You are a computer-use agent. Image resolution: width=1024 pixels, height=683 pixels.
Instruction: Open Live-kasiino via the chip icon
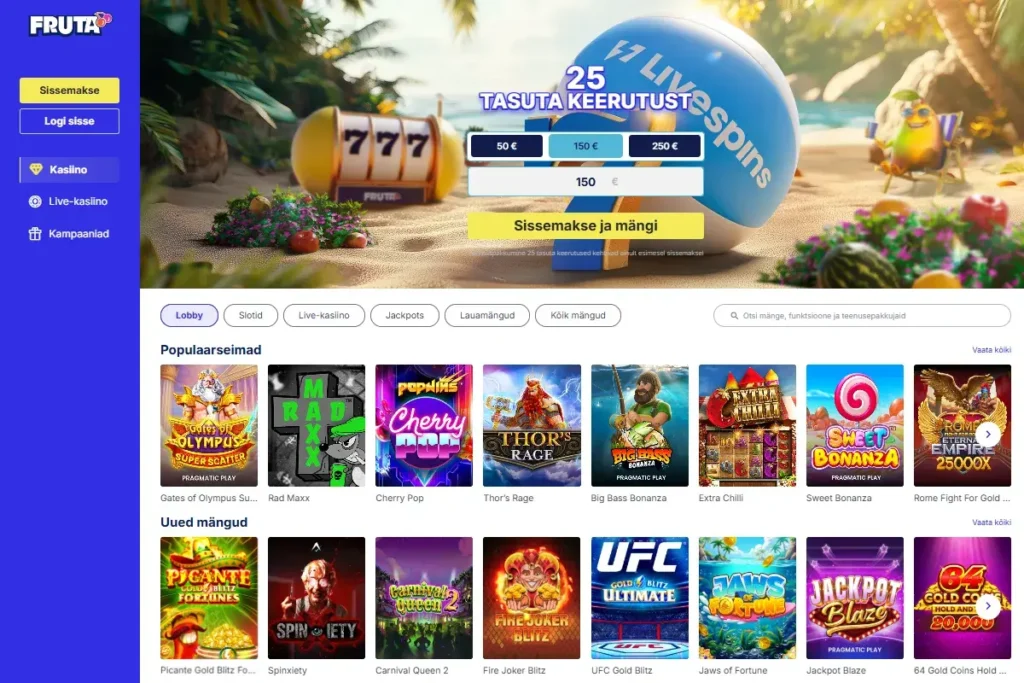(35, 202)
